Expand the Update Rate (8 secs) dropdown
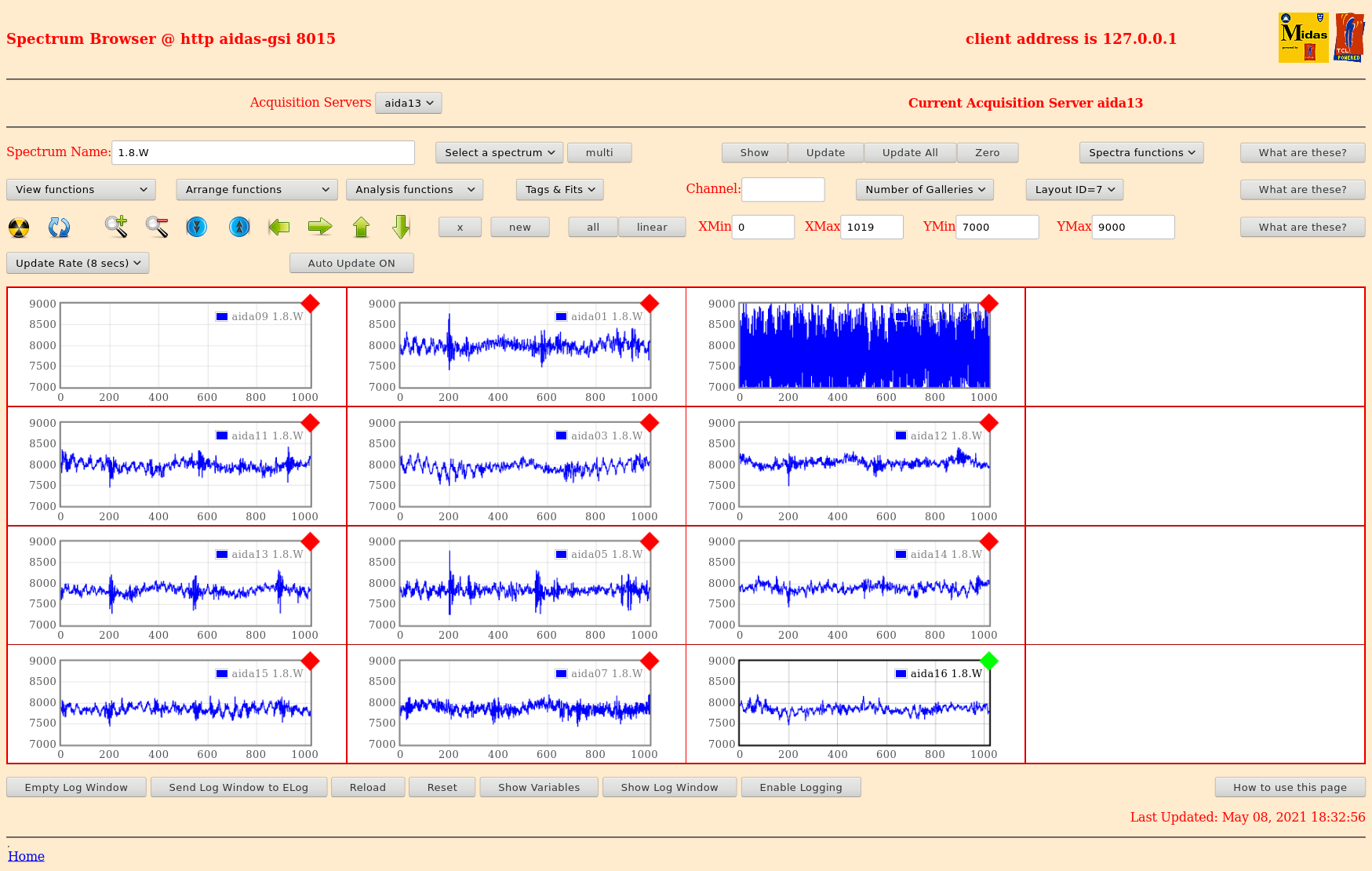Viewport: 1372px width, 871px height. tap(78, 264)
